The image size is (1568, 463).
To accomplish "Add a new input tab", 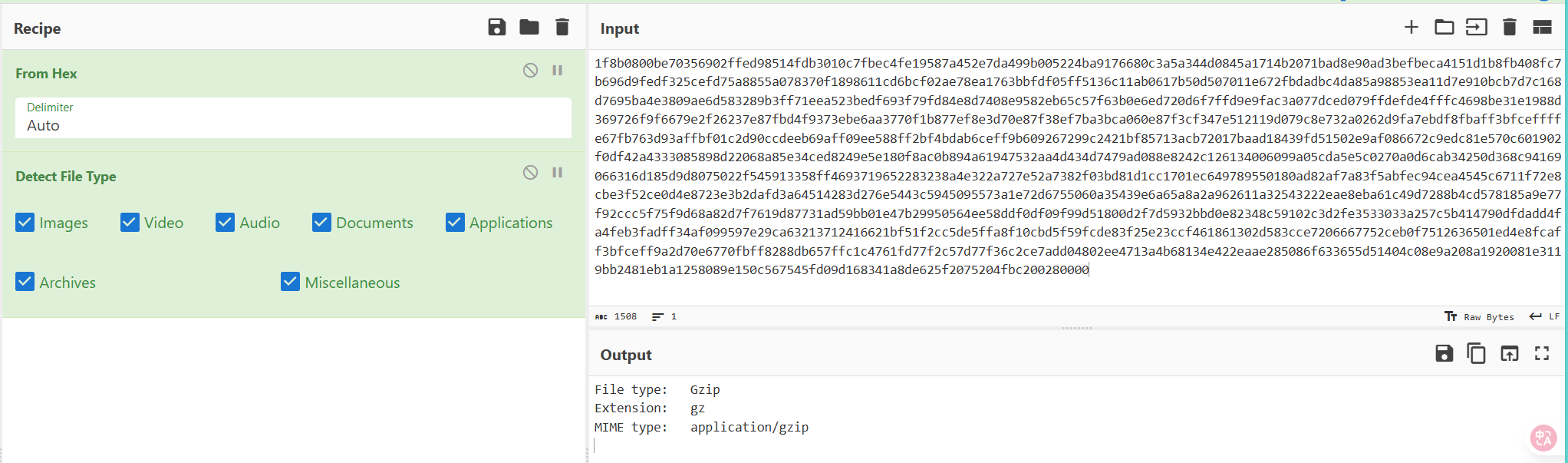I will coord(1411,28).
